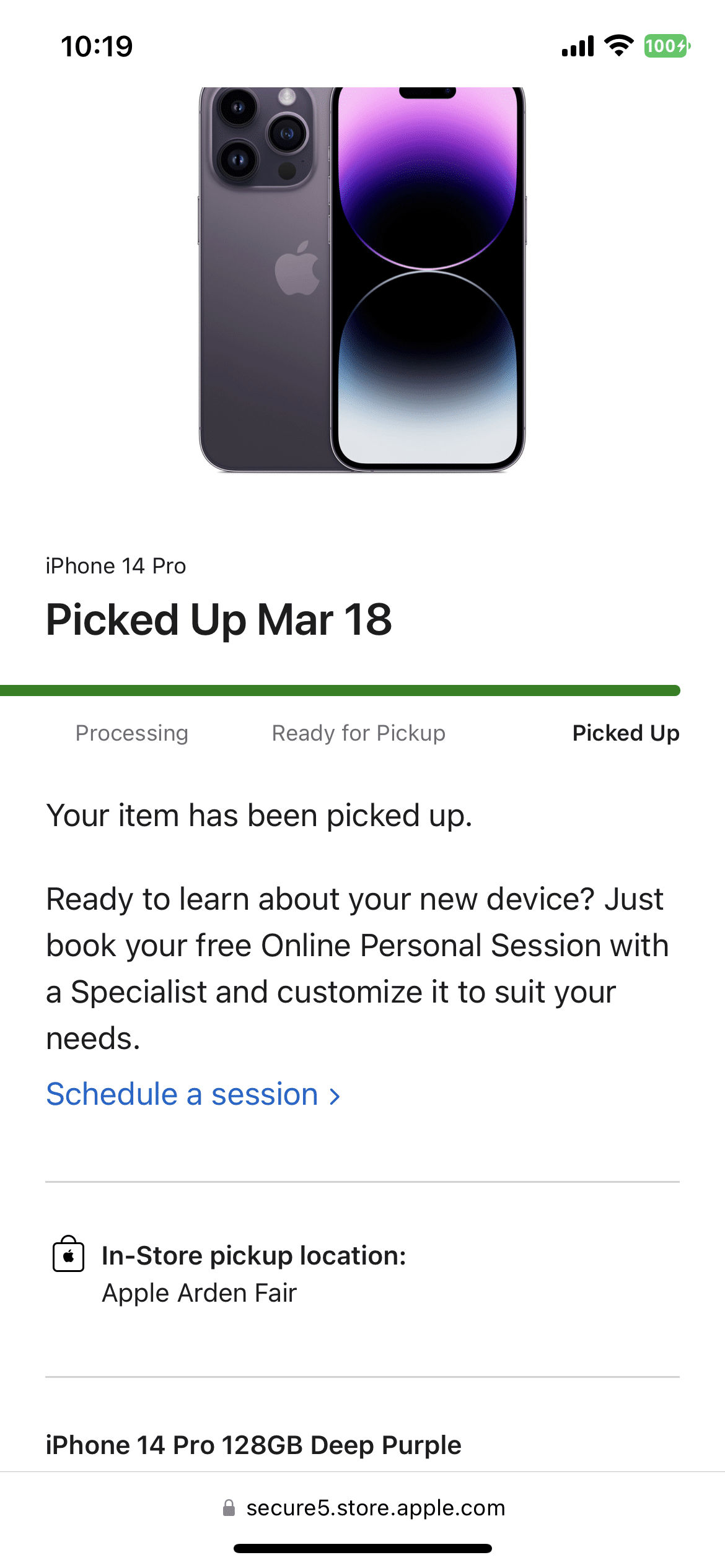Tap the home indicator bar

(x=362, y=1548)
